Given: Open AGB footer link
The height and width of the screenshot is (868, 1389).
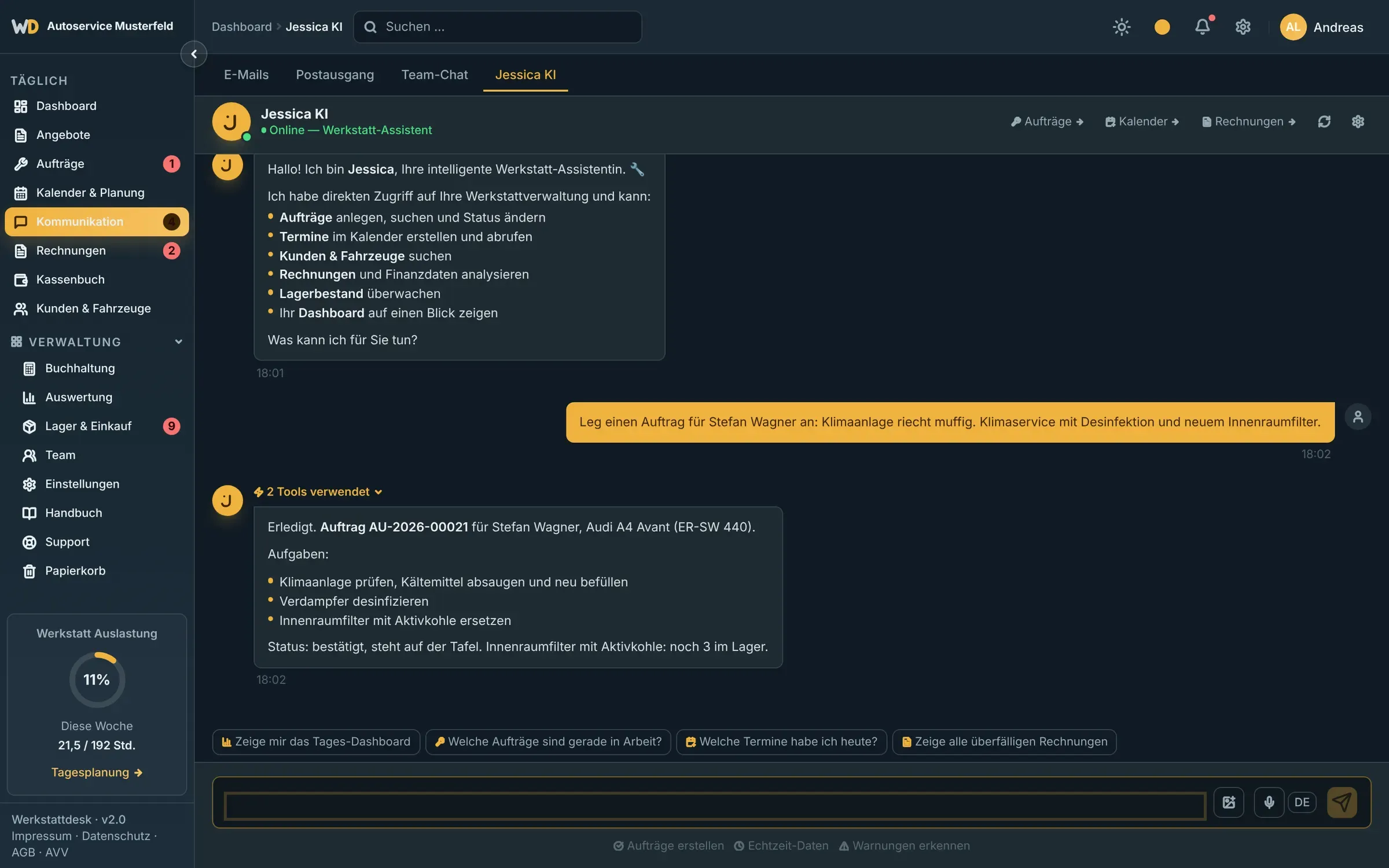Looking at the screenshot, I should (23, 852).
